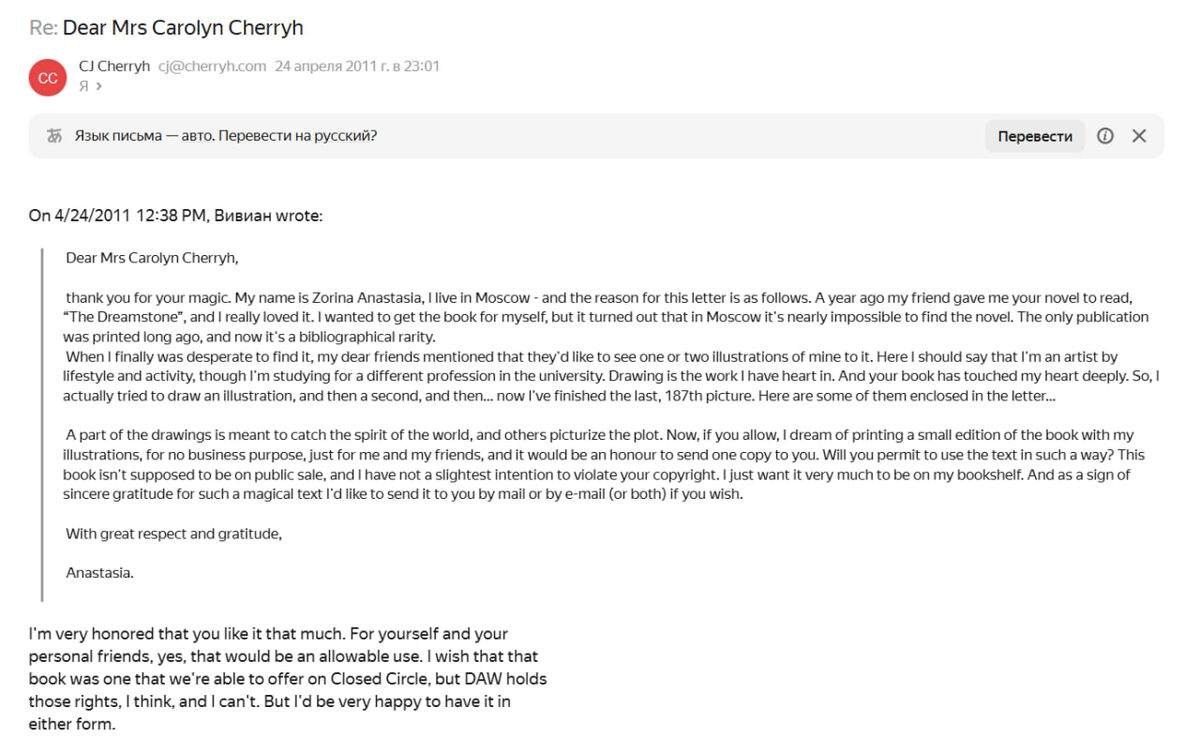Click the quoted signature Anastasia

coord(99,573)
